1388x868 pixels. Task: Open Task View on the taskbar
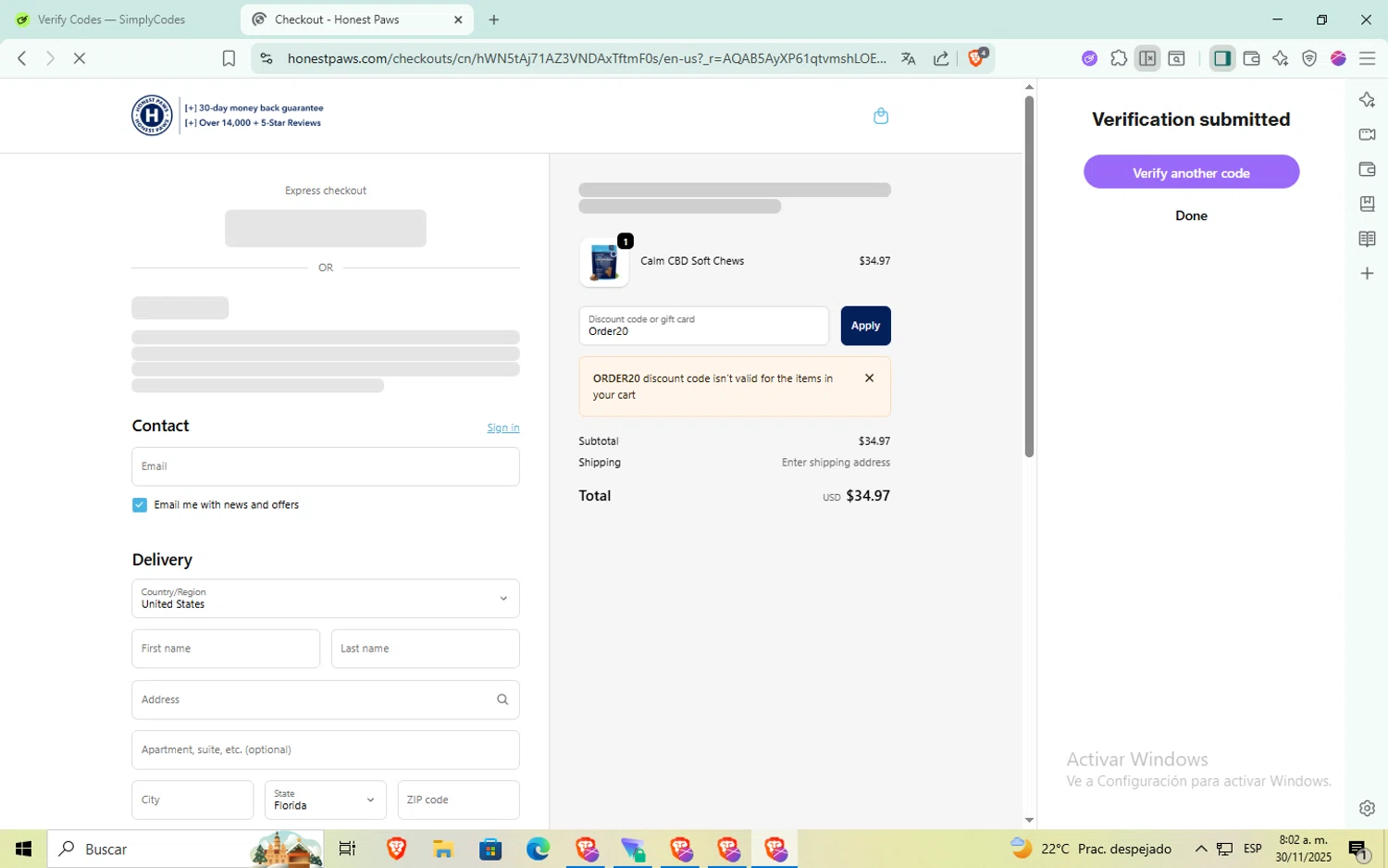[347, 849]
